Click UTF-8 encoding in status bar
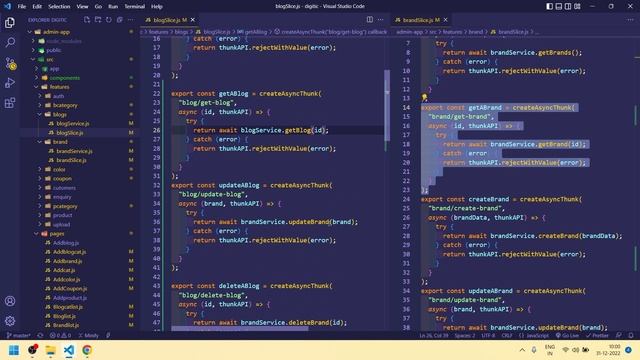 pos(488,336)
